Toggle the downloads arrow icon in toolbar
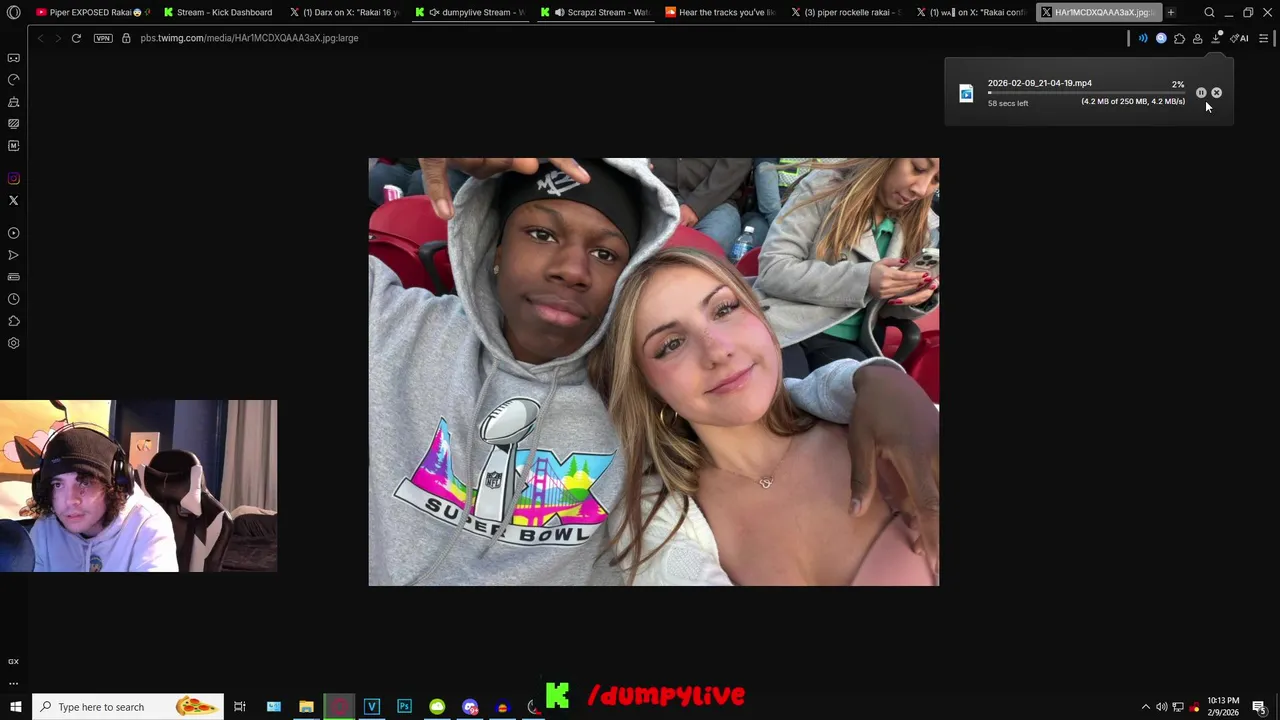This screenshot has width=1280, height=720. tap(1216, 38)
